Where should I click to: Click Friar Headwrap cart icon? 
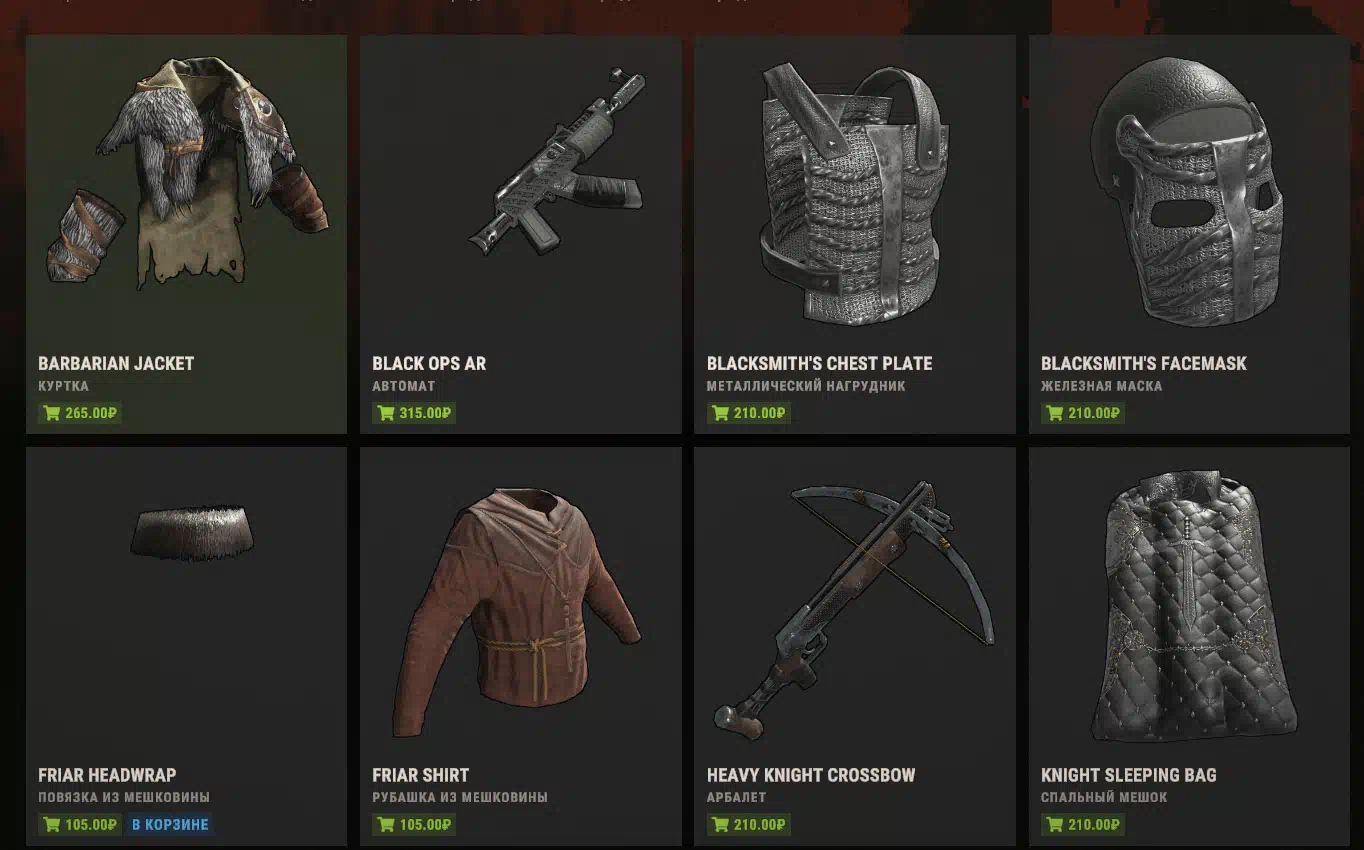(51, 825)
